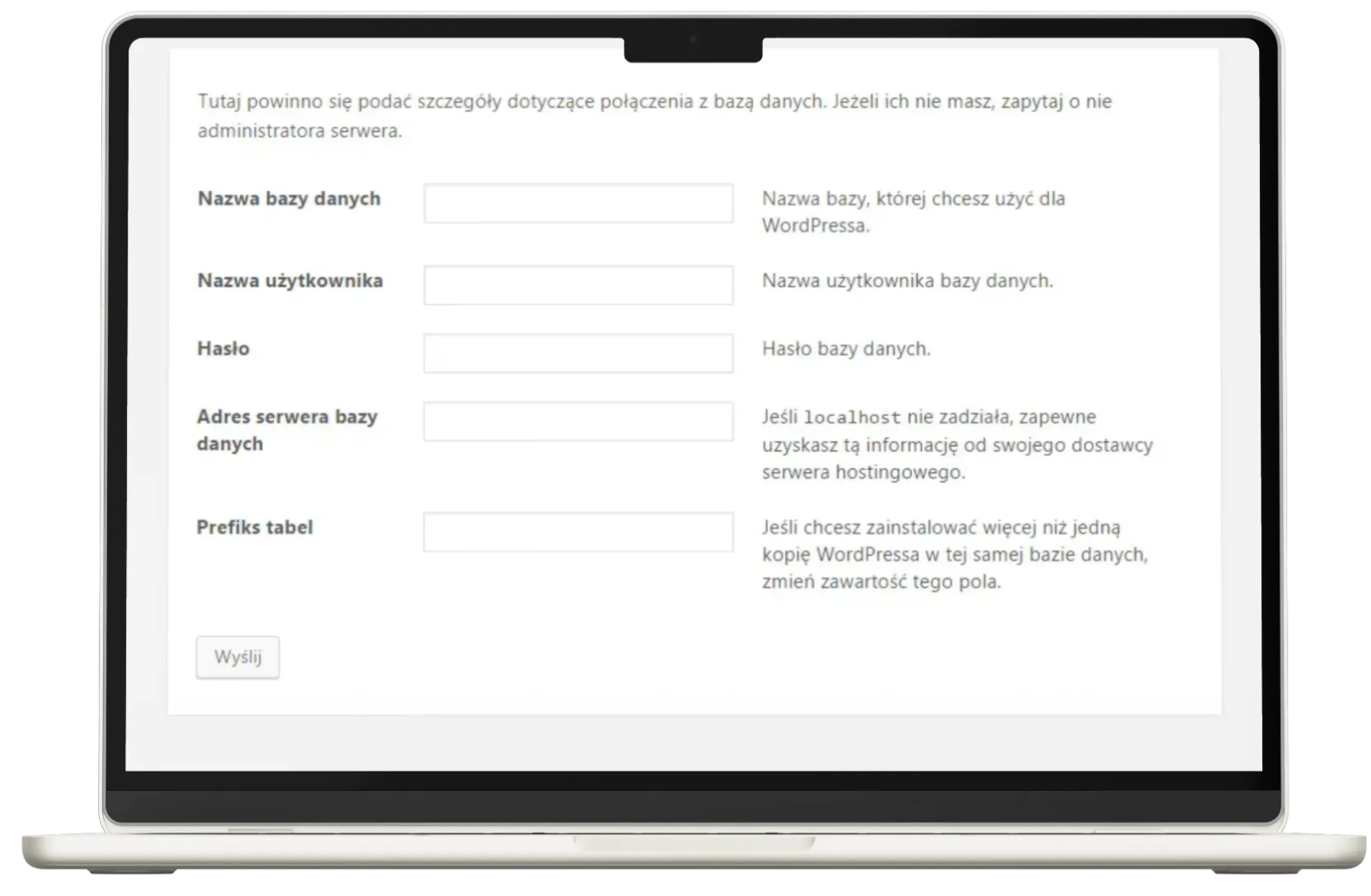Screen dimensions: 1371x896
Task: Click the hint about changing table prefix
Action: (x=954, y=554)
